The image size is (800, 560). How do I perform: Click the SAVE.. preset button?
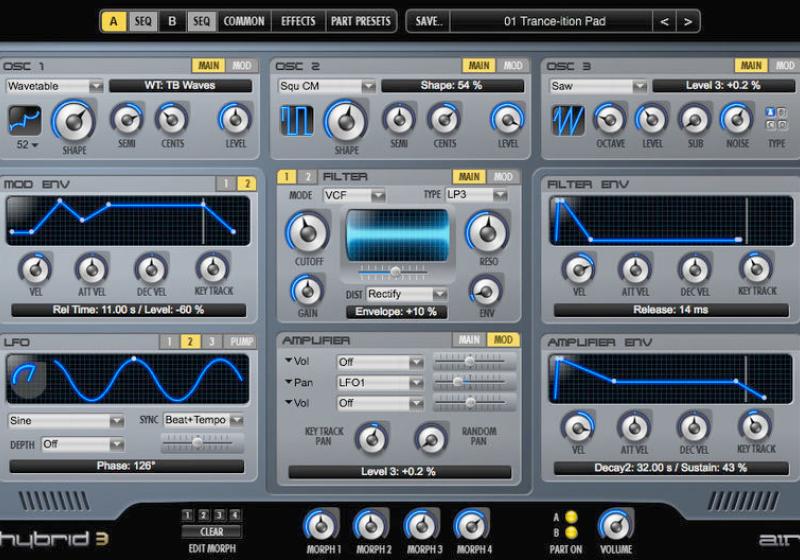click(x=428, y=21)
